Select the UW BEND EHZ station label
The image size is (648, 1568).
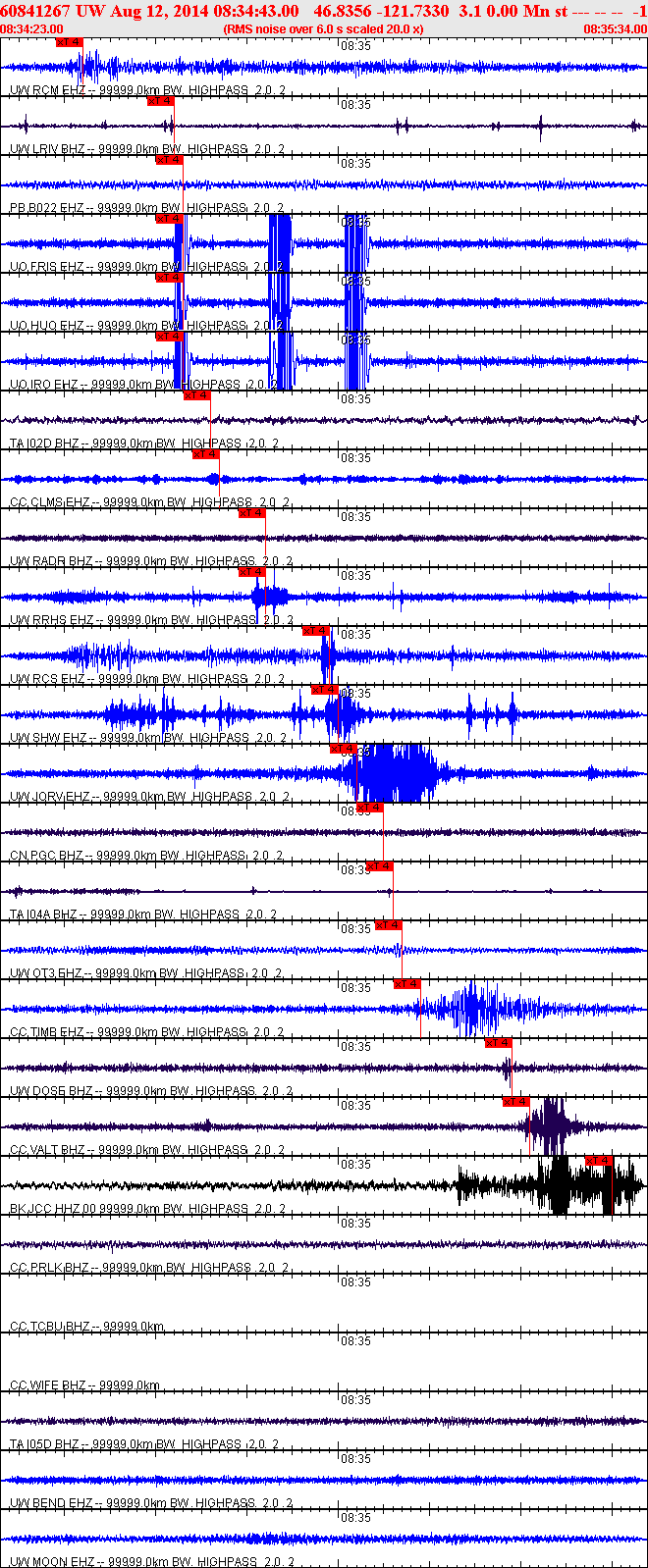149,1503
